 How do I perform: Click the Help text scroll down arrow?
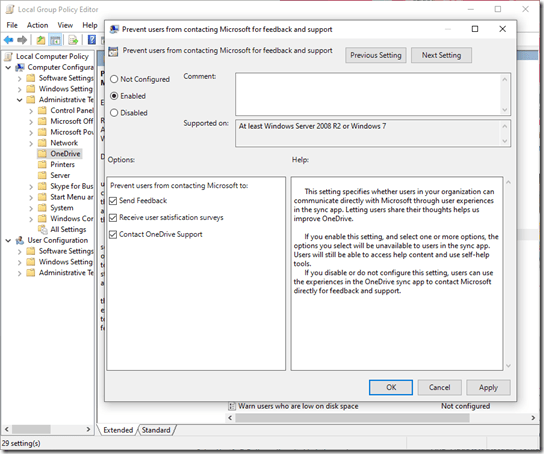508,366
